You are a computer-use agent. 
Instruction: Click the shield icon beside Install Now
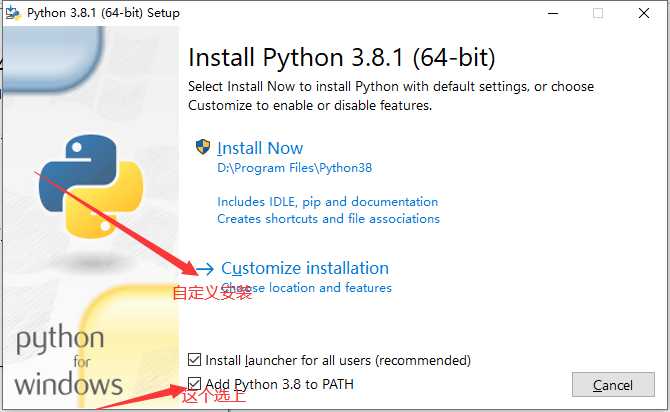tap(204, 147)
